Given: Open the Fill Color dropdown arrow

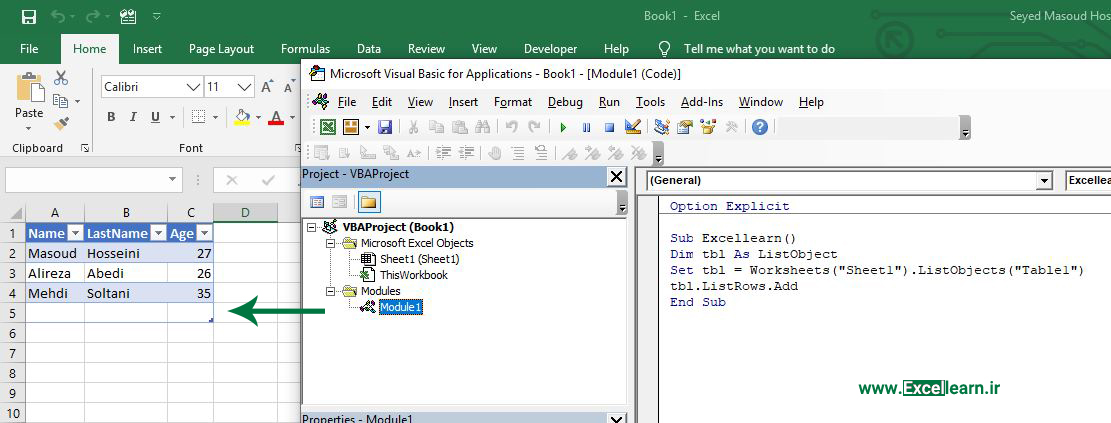Looking at the screenshot, I should pyautogui.click(x=258, y=118).
